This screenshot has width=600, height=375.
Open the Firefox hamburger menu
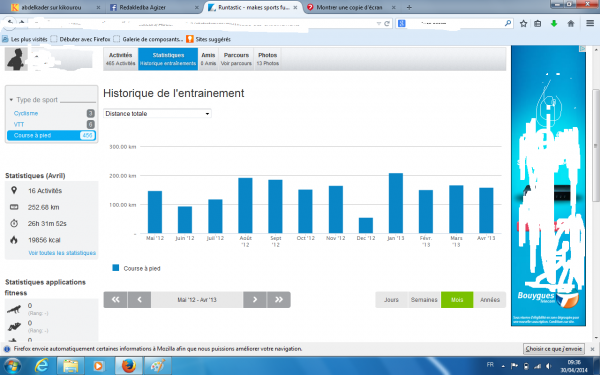coord(590,23)
